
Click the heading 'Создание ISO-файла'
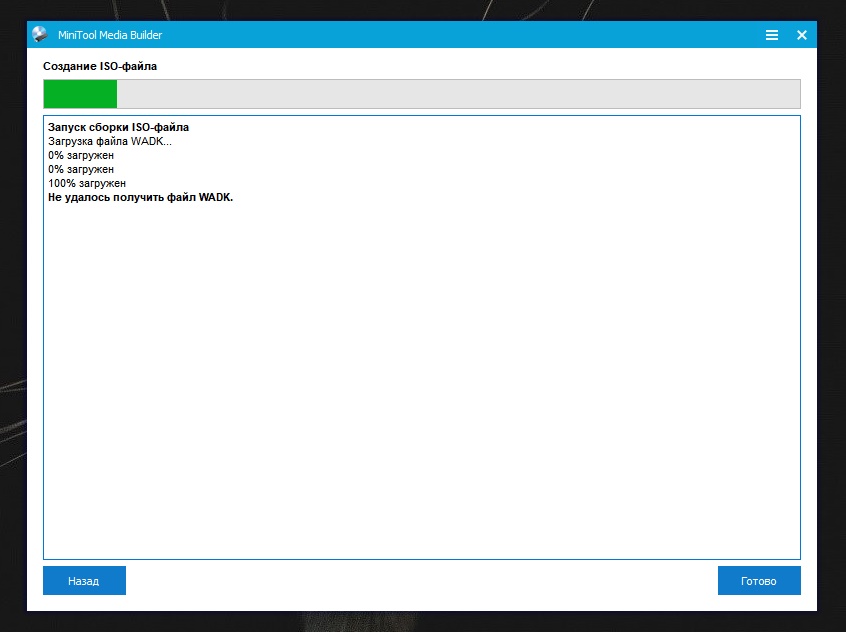100,66
